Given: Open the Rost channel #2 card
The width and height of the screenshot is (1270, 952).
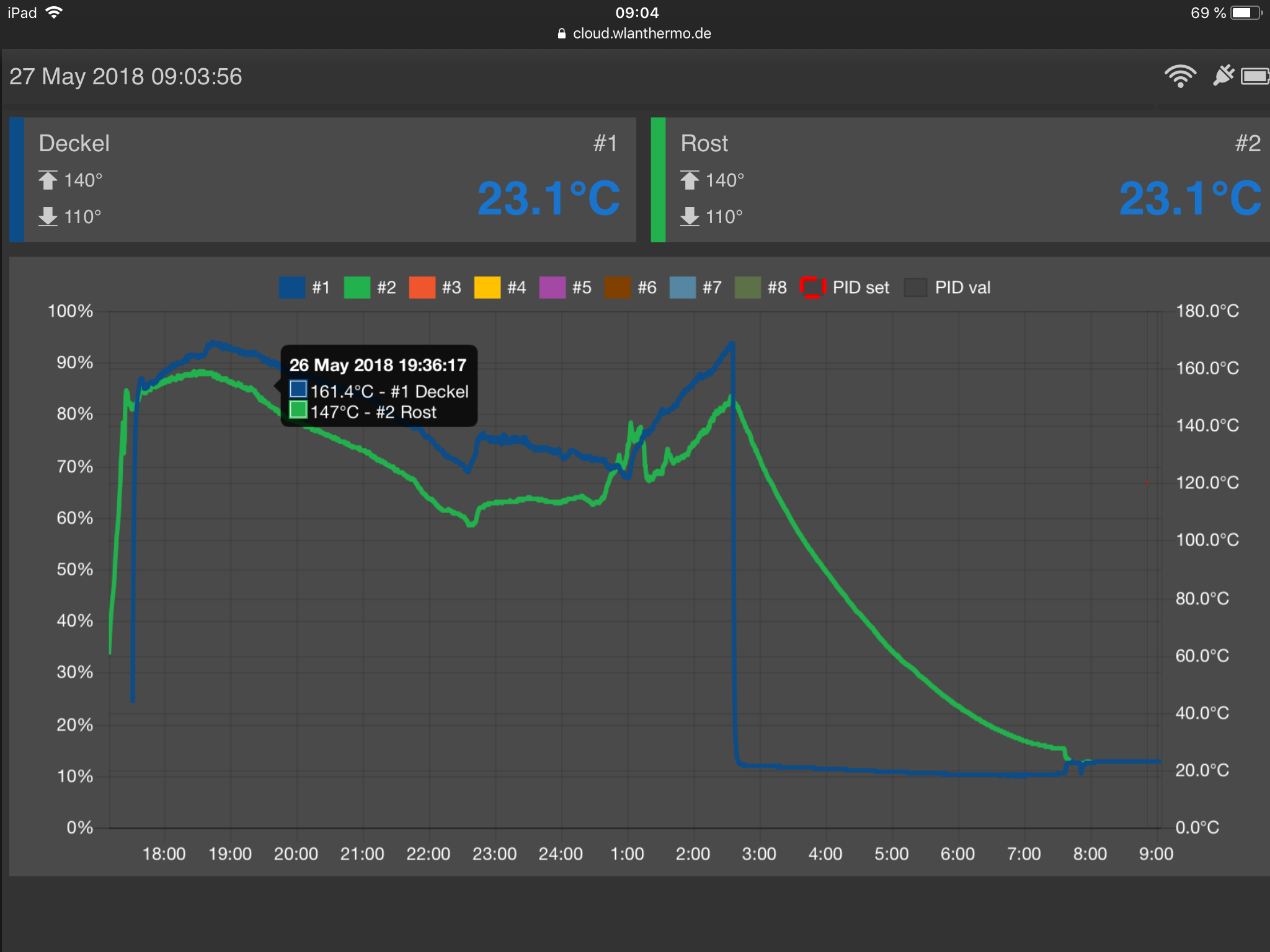Looking at the screenshot, I should coord(961,180).
